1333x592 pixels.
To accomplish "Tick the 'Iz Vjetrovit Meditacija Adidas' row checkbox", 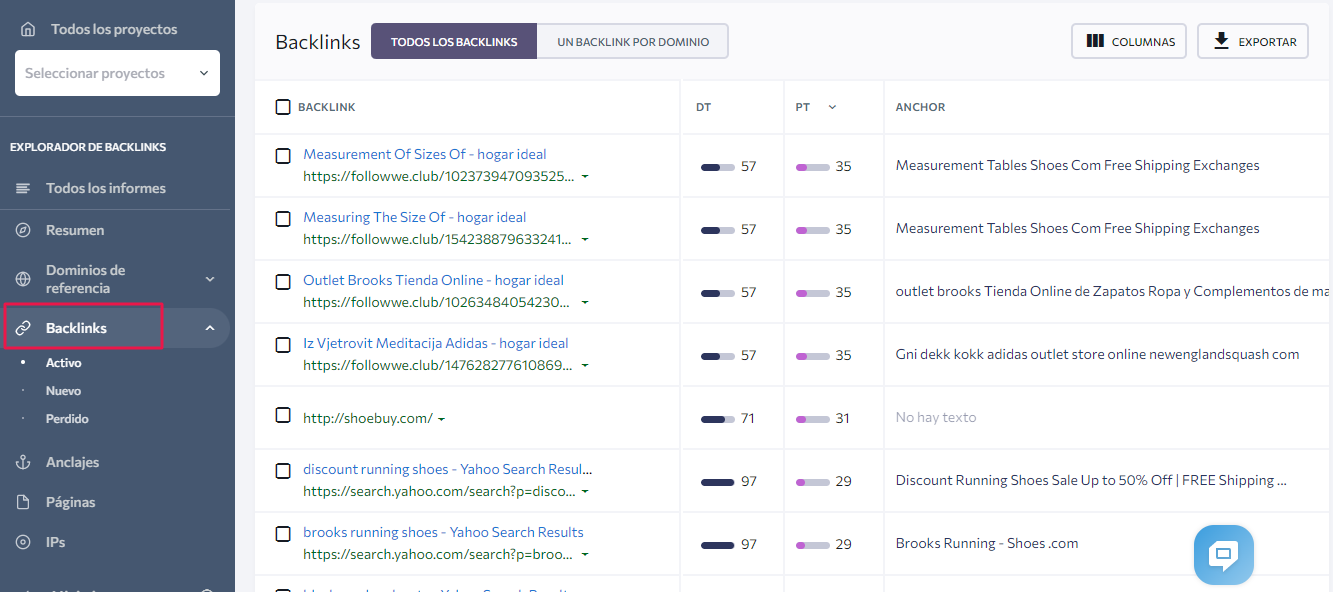I will click(x=283, y=345).
